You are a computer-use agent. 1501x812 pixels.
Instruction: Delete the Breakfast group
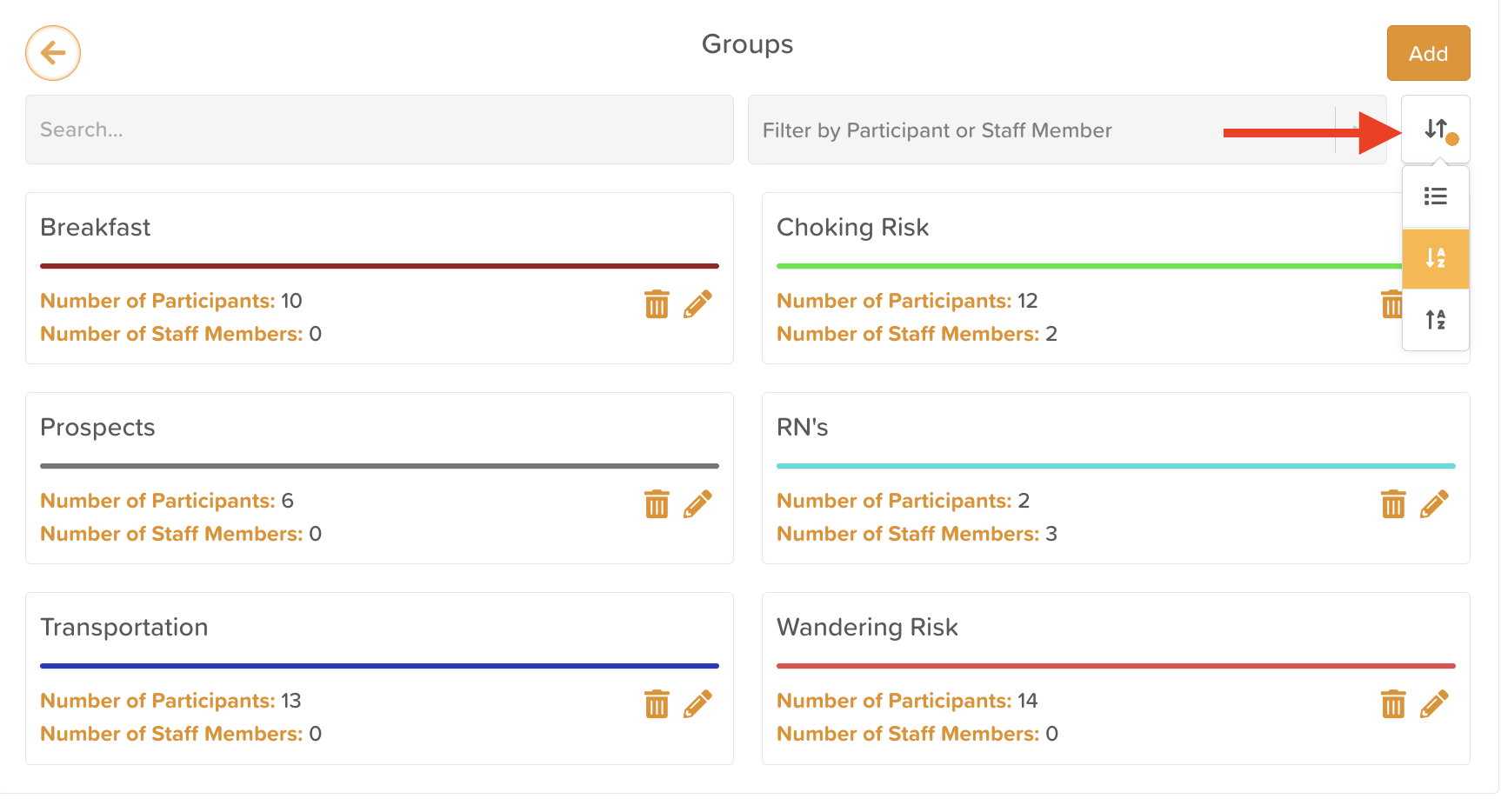click(x=657, y=304)
